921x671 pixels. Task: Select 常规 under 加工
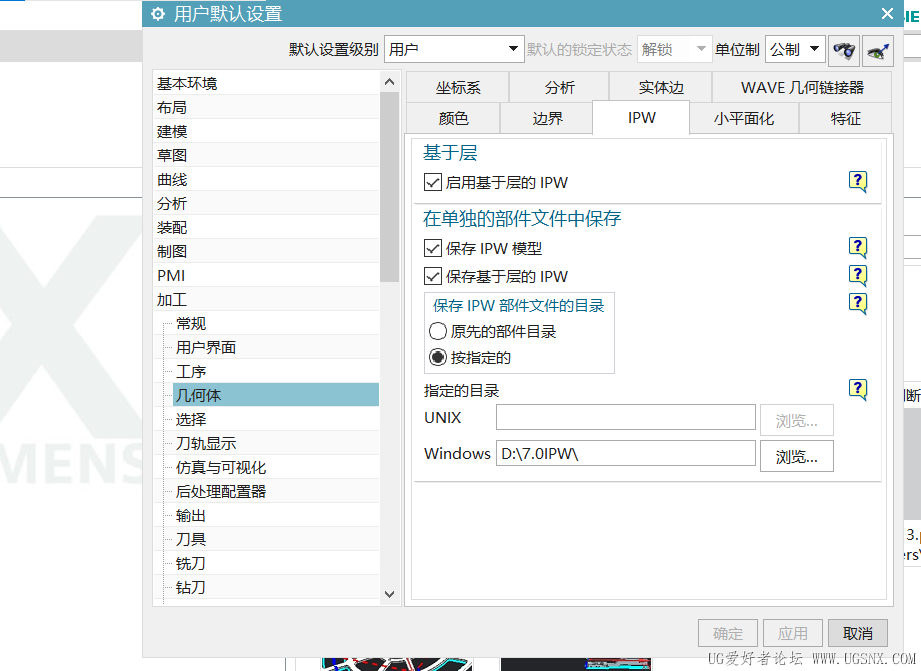pyautogui.click(x=276, y=324)
